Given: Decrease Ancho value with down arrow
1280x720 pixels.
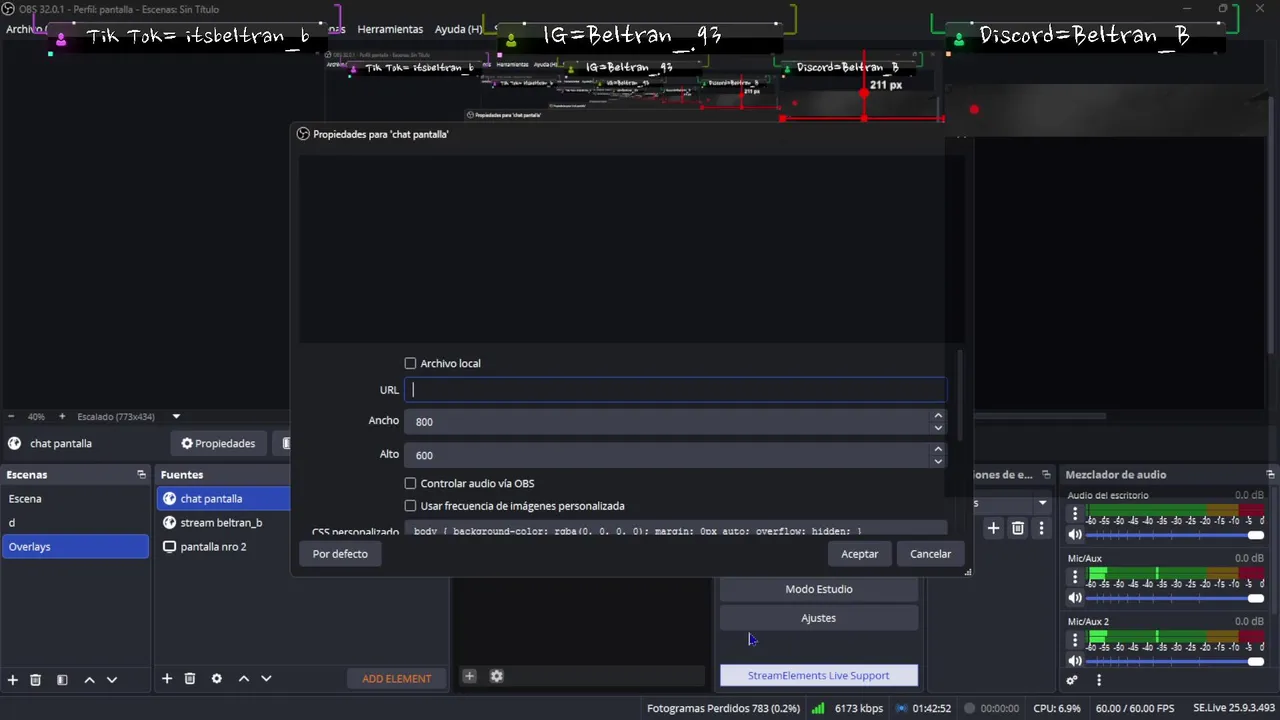Looking at the screenshot, I should pyautogui.click(x=938, y=428).
